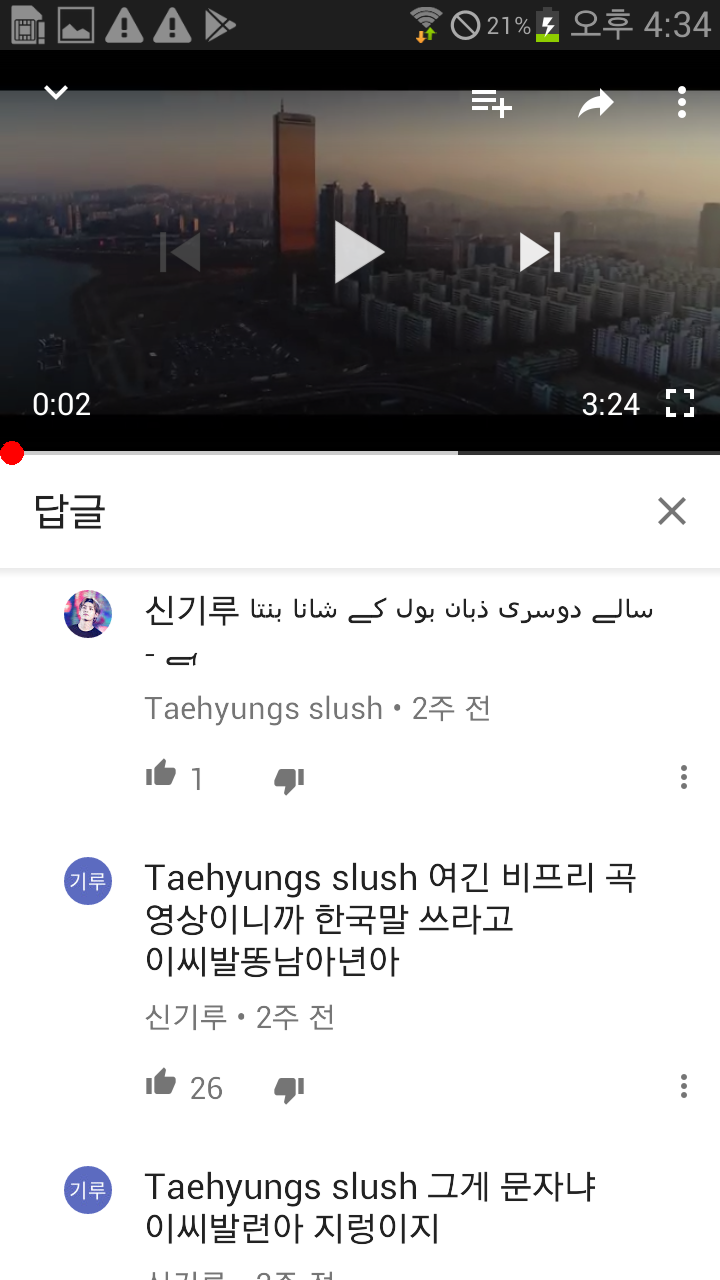This screenshot has height=1280, width=720.
Task: Open options menu for the first comment
Action: (x=684, y=777)
